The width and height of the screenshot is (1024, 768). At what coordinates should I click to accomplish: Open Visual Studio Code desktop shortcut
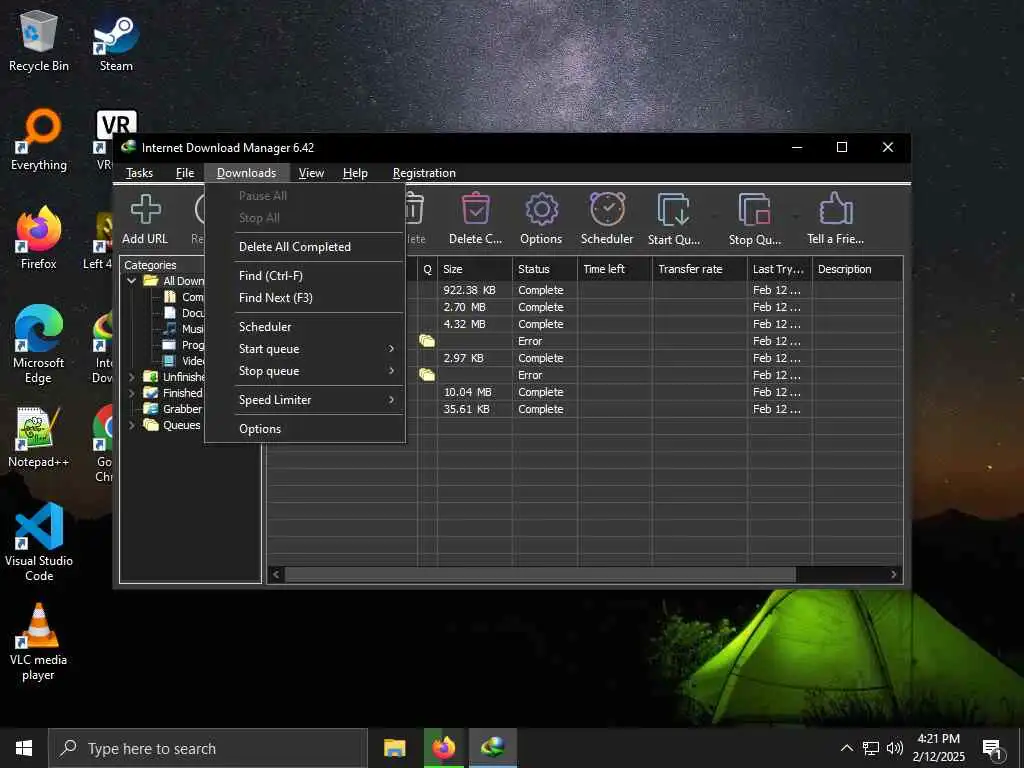click(39, 542)
